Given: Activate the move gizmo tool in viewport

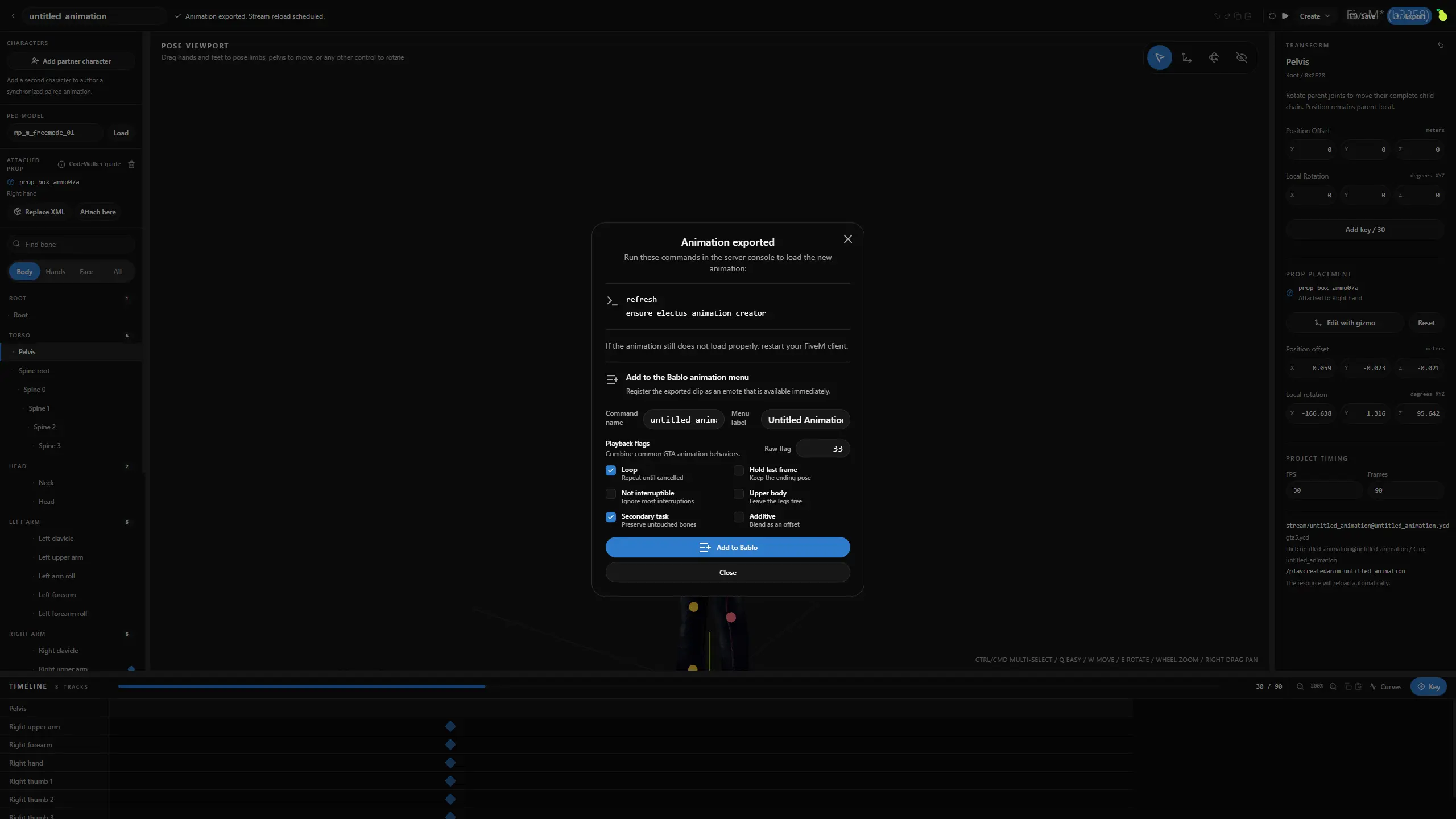Looking at the screenshot, I should point(1186,57).
